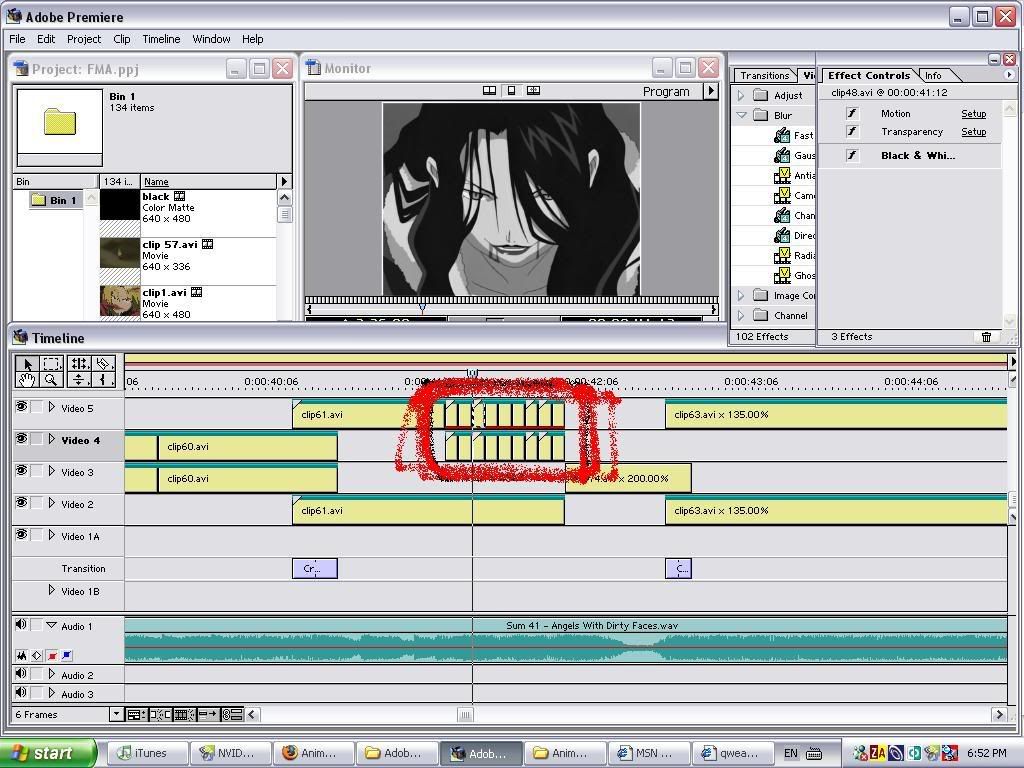Click Setup link for Transparency

coord(973,132)
